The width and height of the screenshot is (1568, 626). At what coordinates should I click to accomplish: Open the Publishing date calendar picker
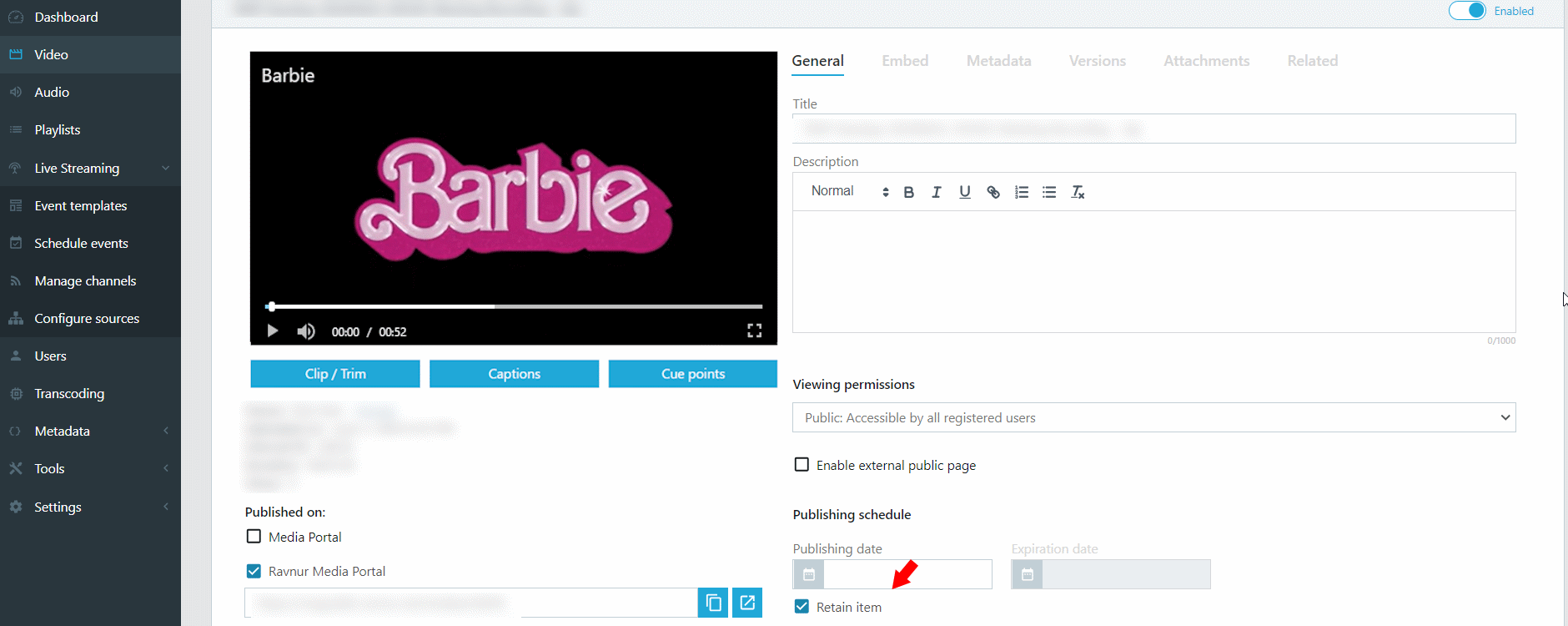[x=808, y=574]
